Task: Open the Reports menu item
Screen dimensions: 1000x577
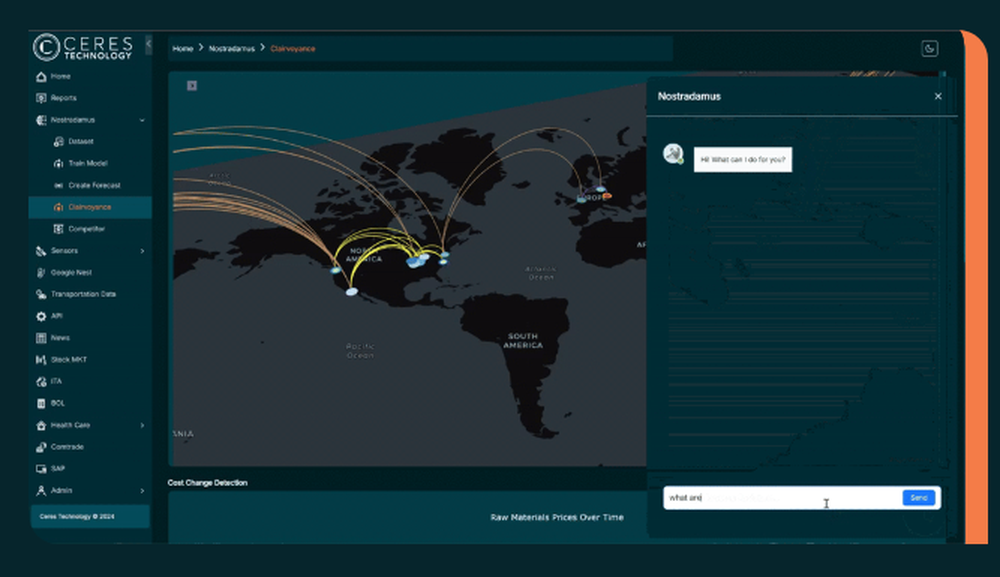Action: [90, 98]
